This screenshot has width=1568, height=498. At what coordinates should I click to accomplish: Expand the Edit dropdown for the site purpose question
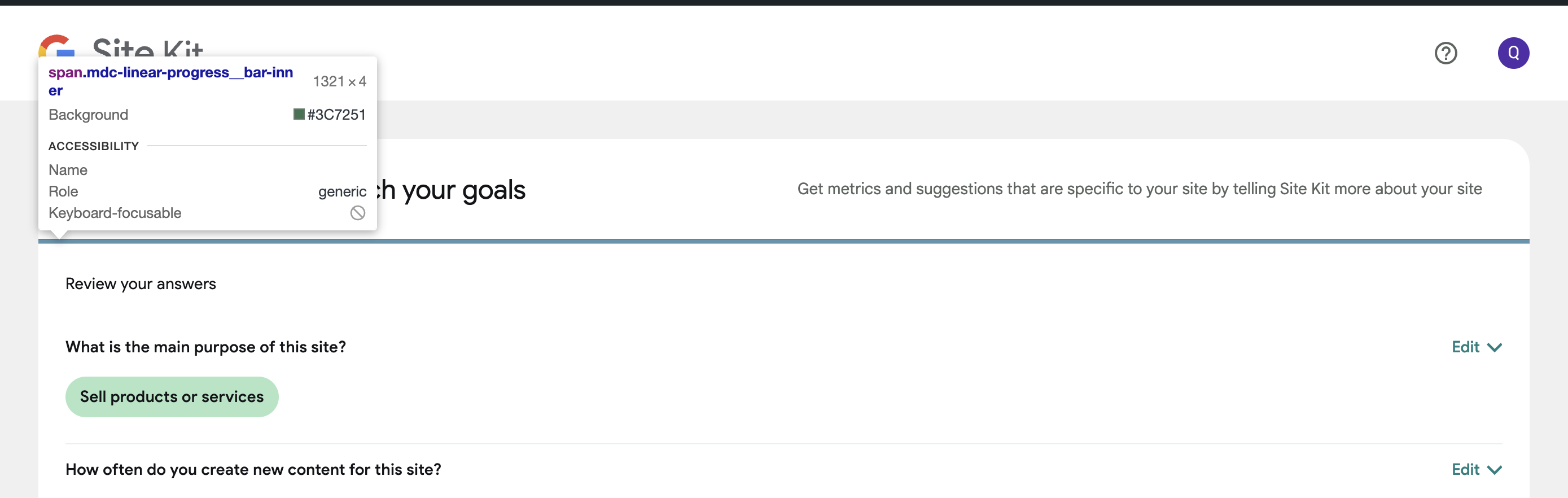click(x=1495, y=347)
